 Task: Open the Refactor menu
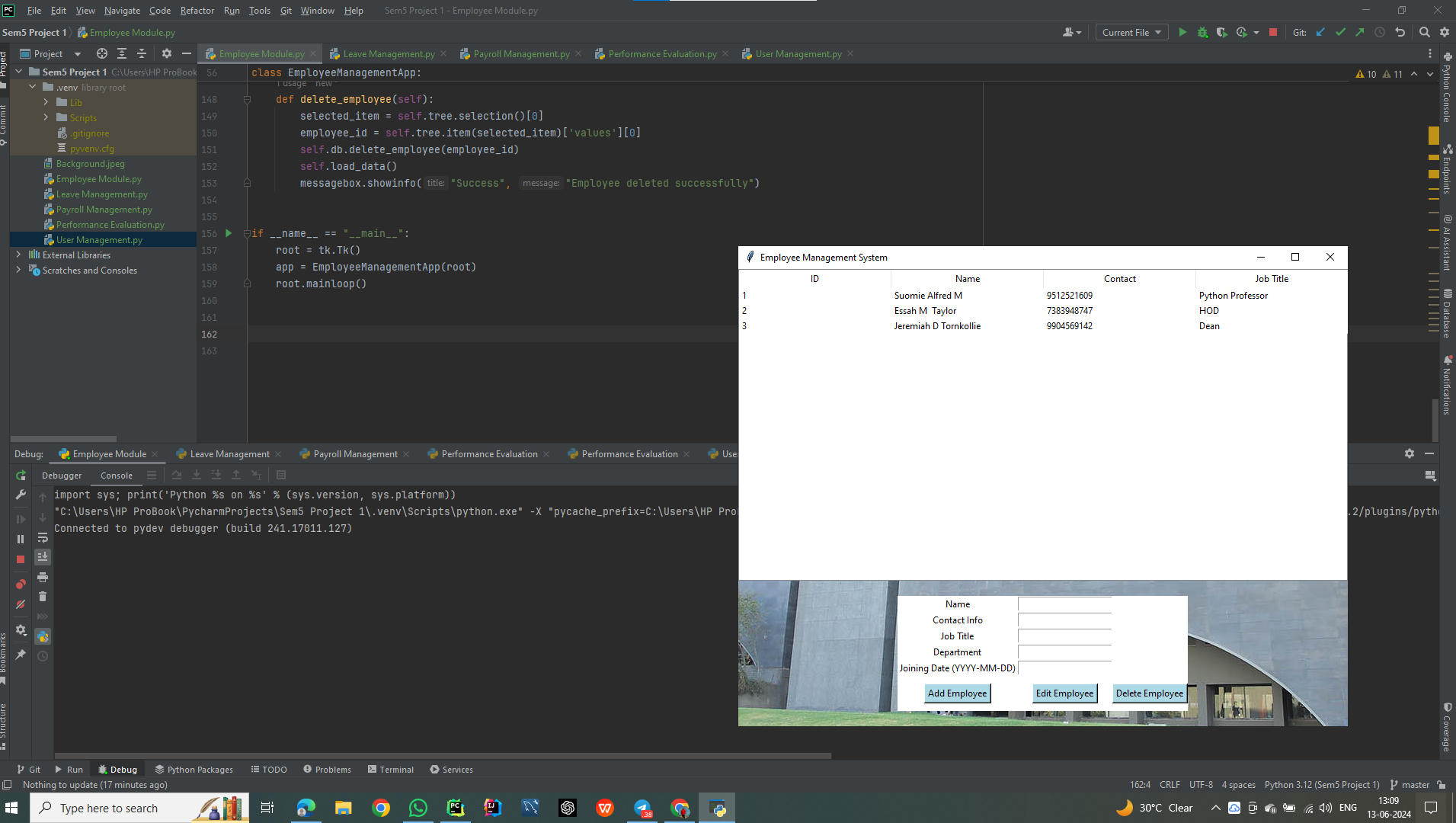(x=197, y=11)
